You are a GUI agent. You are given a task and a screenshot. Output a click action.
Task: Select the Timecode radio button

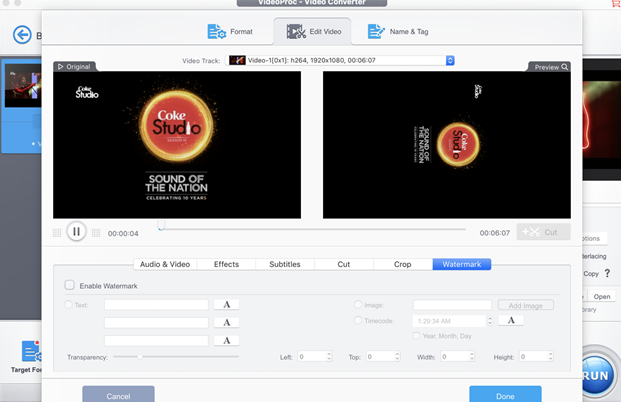coord(358,320)
